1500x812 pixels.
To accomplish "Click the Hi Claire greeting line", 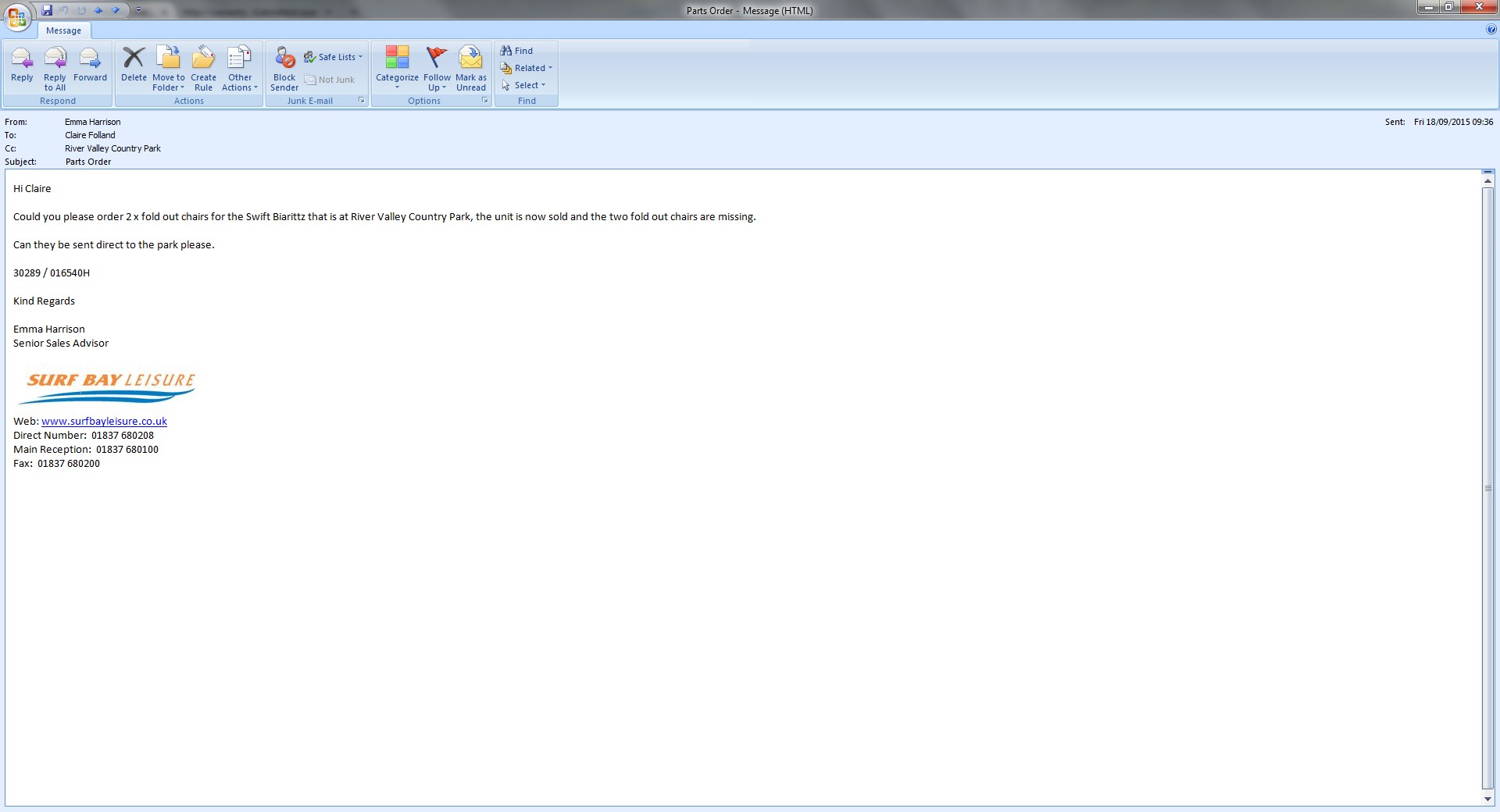I will tap(32, 189).
